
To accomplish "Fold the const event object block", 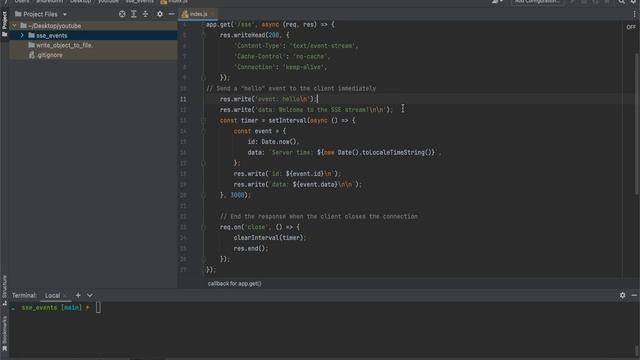I will tap(203, 131).
